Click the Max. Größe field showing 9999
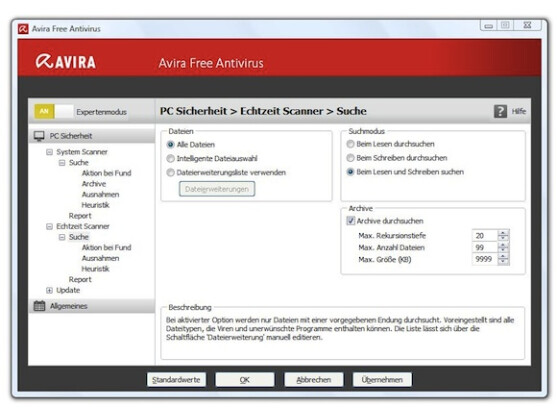Image resolution: width=557 pixels, height=418 pixels. (x=485, y=259)
